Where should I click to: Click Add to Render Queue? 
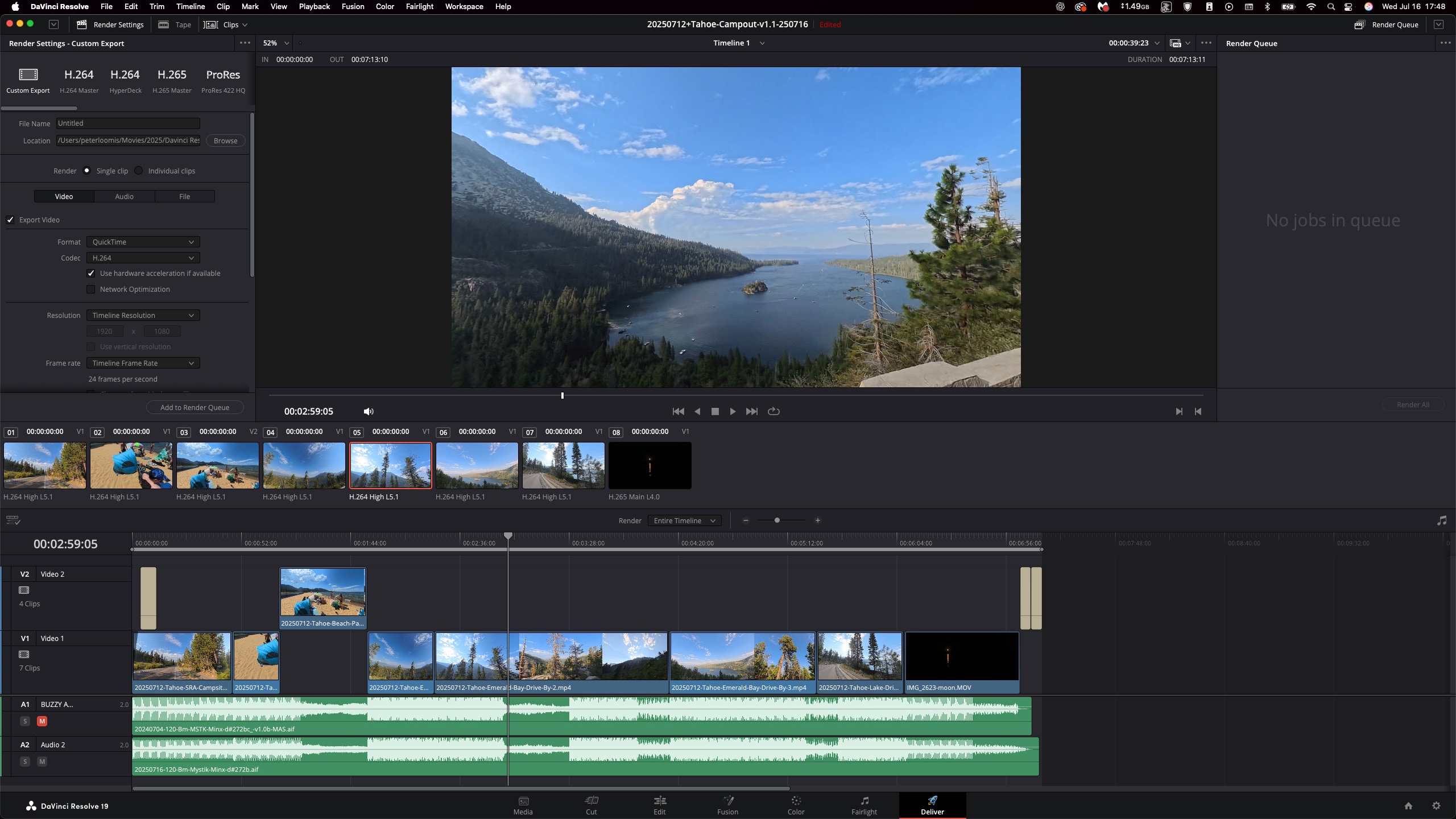click(195, 407)
